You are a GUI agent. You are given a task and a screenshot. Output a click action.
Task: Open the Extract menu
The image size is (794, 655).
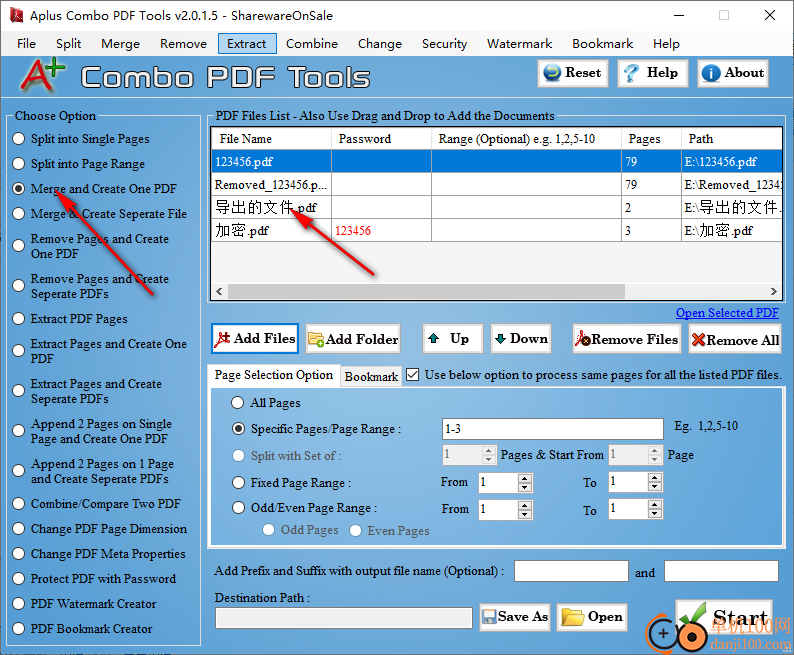click(x=247, y=44)
